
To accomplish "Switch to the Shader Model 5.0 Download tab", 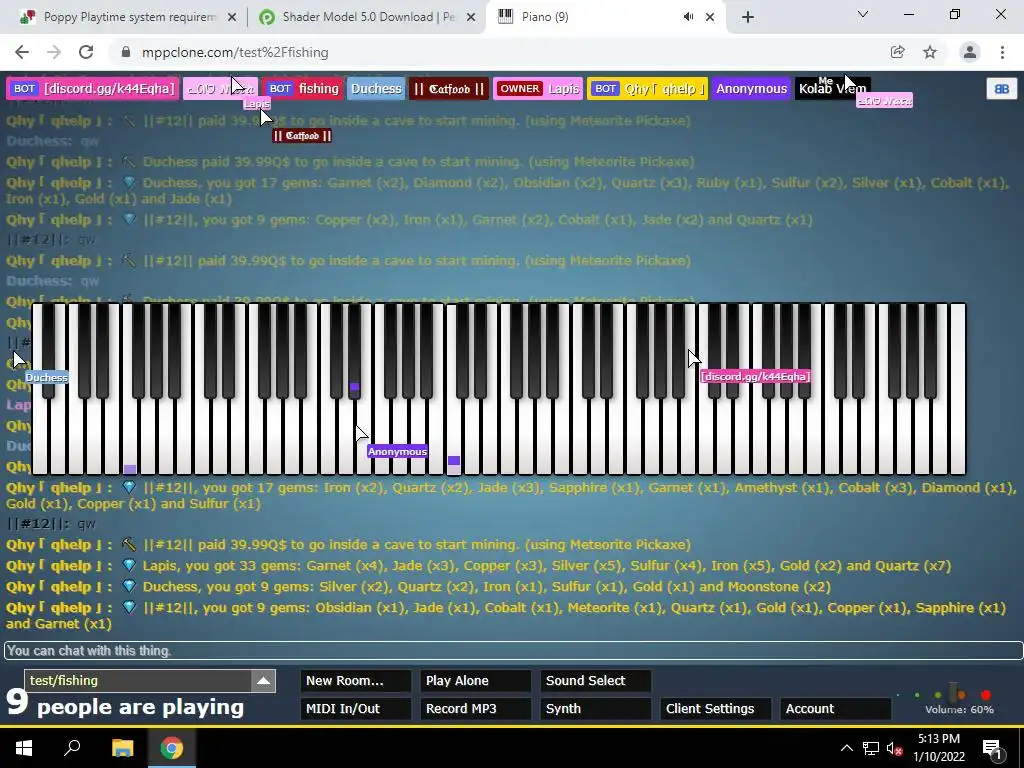I will 366,17.
